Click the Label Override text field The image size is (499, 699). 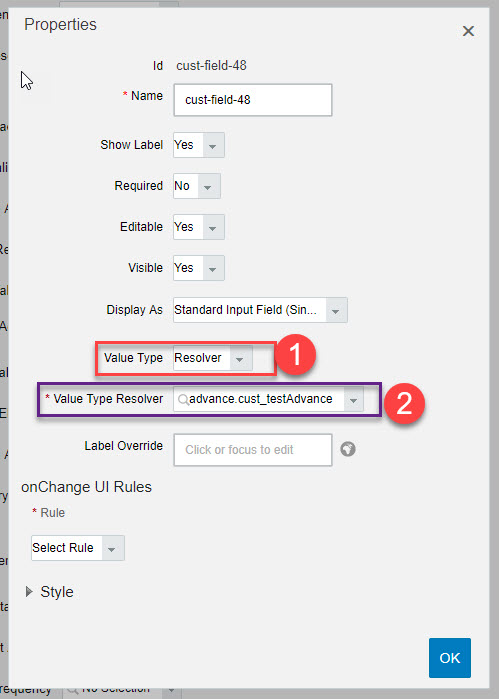253,450
